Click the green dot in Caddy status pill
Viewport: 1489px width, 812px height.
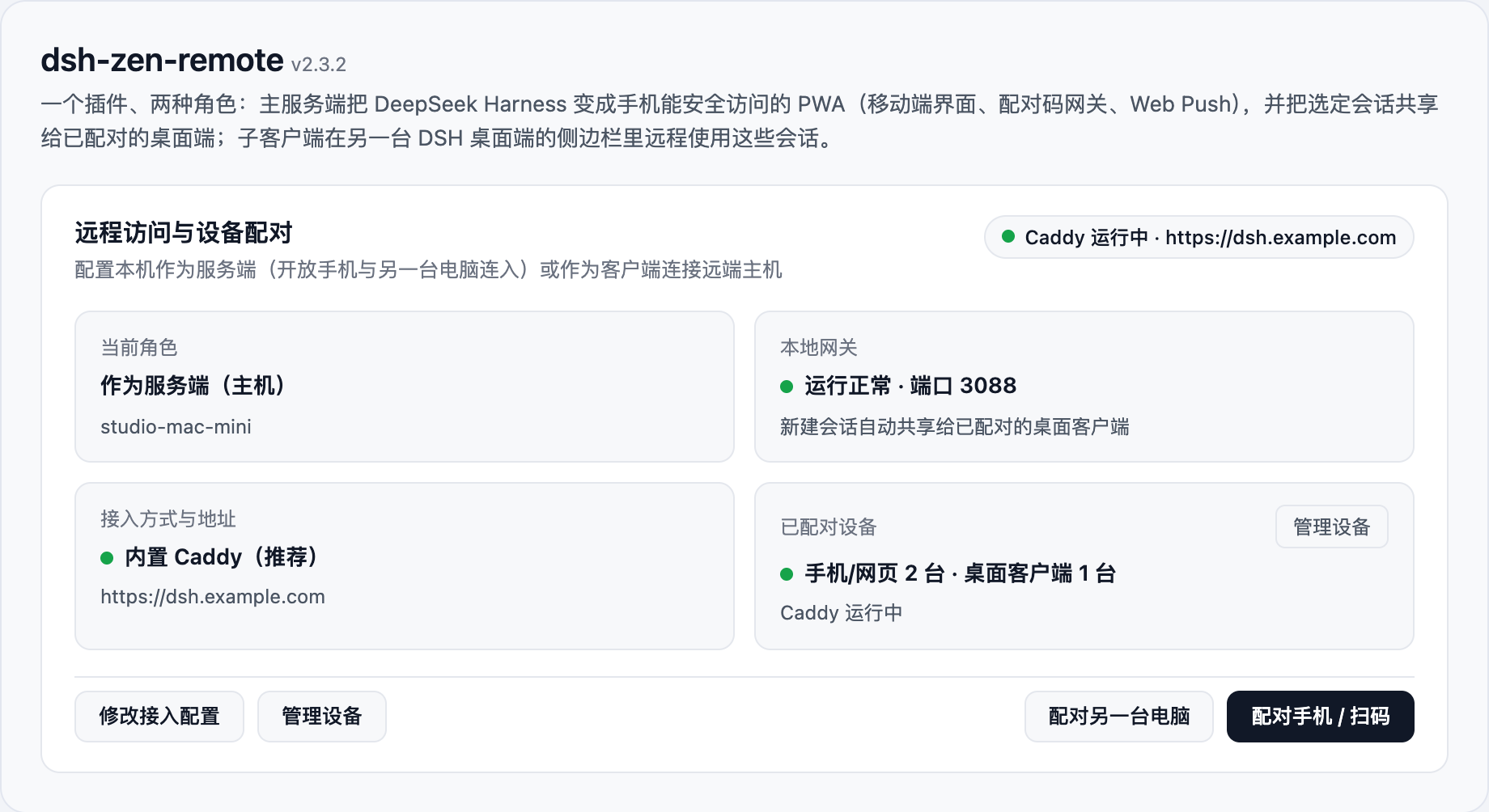tap(1008, 237)
